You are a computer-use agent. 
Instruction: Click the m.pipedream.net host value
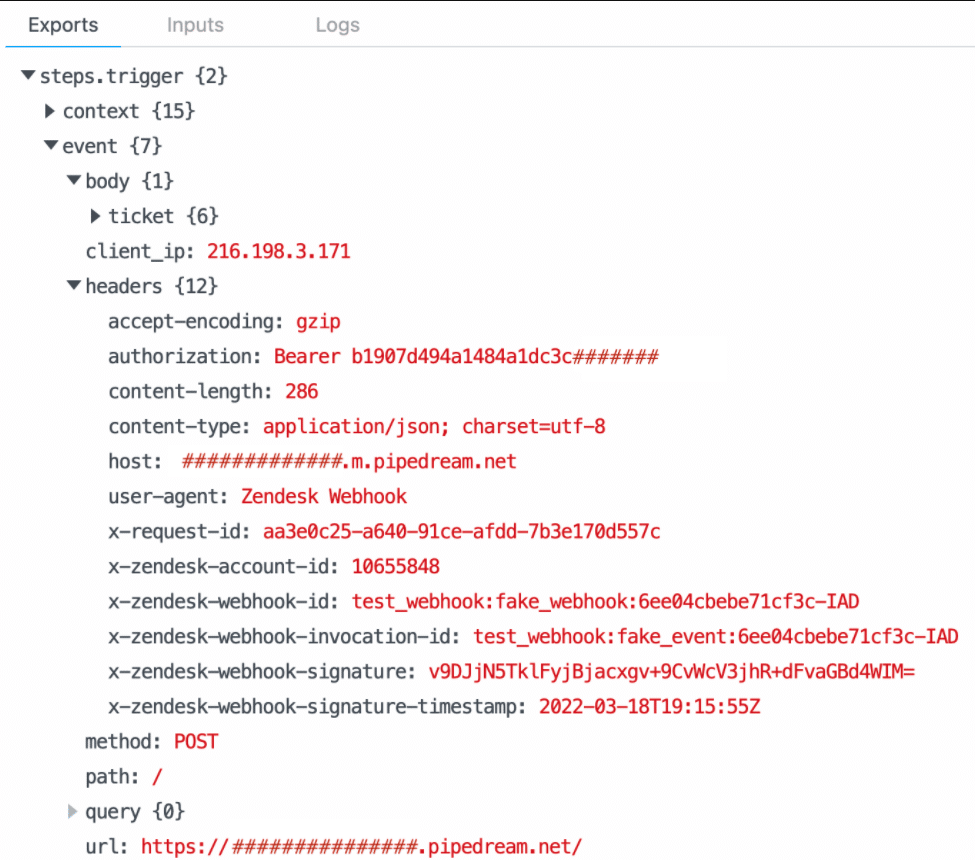click(x=349, y=461)
